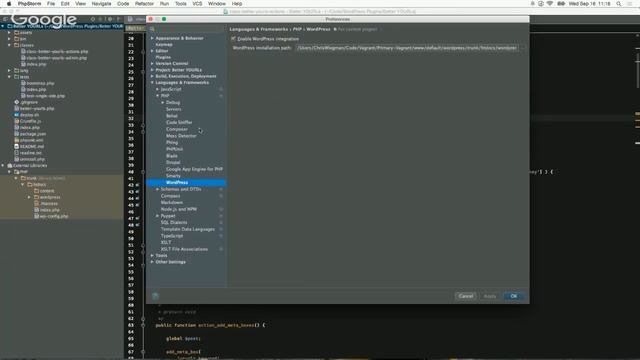Select Google App Engine for PHP
The image size is (640, 360).
coord(194,169)
